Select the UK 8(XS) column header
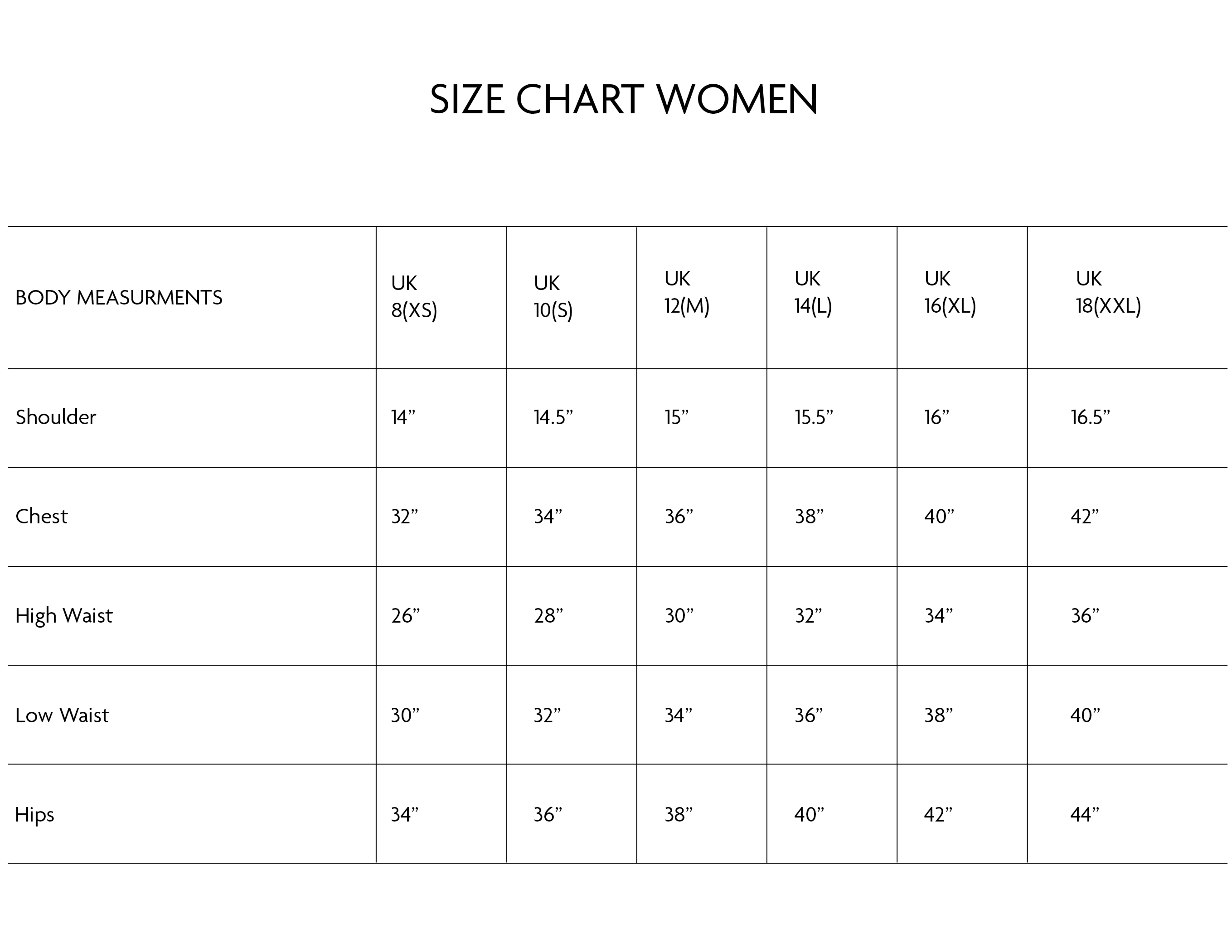The width and height of the screenshot is (1232, 952). point(414,297)
